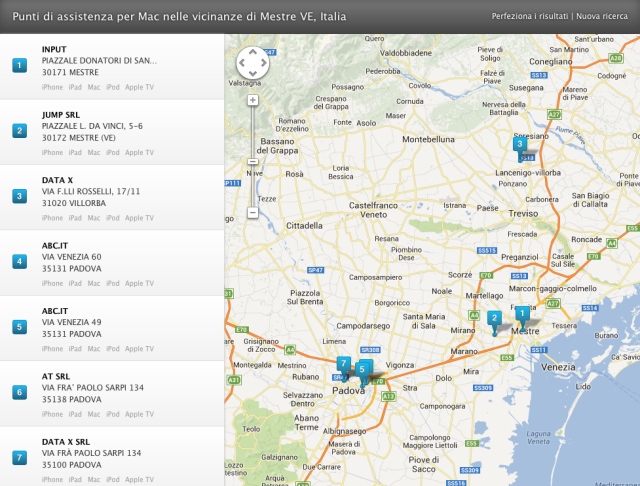This screenshot has width=640, height=486.
Task: Pan the map right with the arrow
Action: (x=264, y=63)
